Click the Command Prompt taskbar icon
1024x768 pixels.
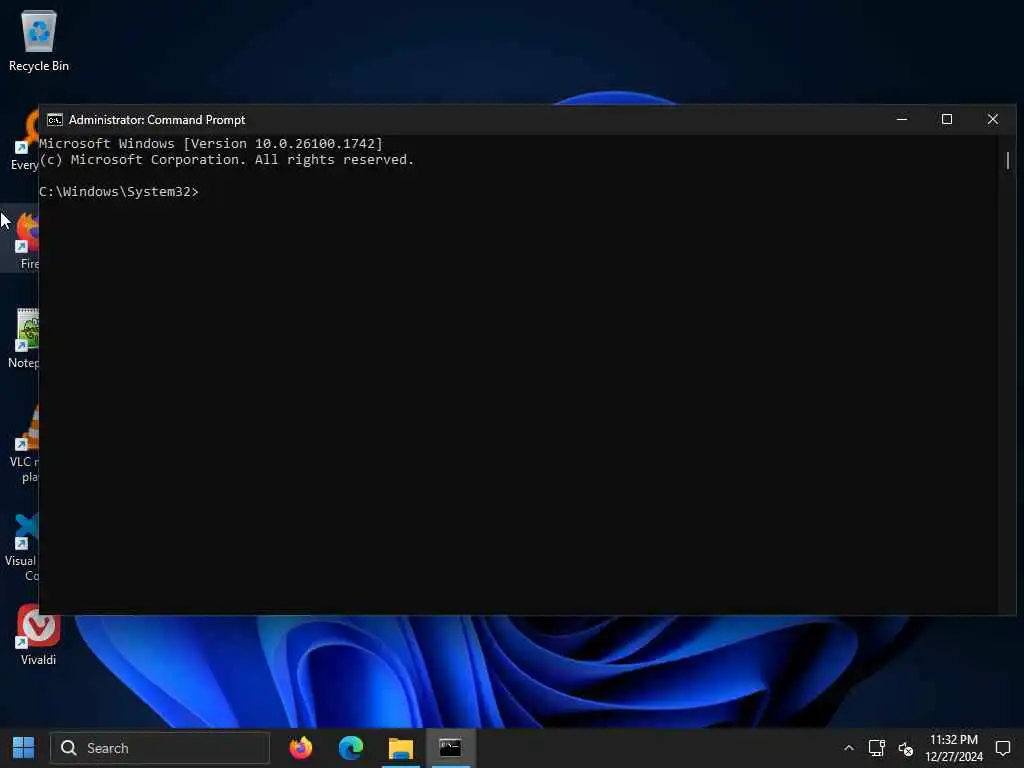[451, 748]
